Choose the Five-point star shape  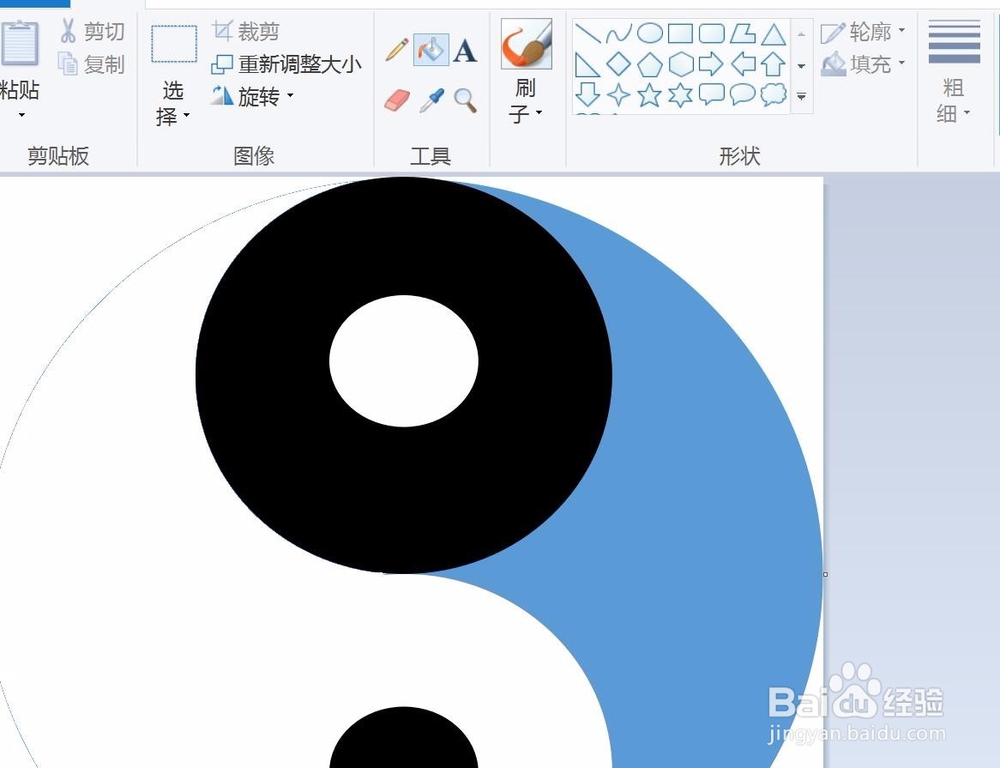649,95
